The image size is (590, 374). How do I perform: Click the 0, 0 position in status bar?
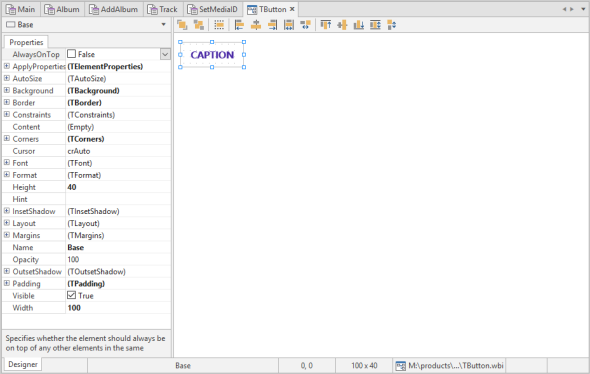pyautogui.click(x=307, y=365)
